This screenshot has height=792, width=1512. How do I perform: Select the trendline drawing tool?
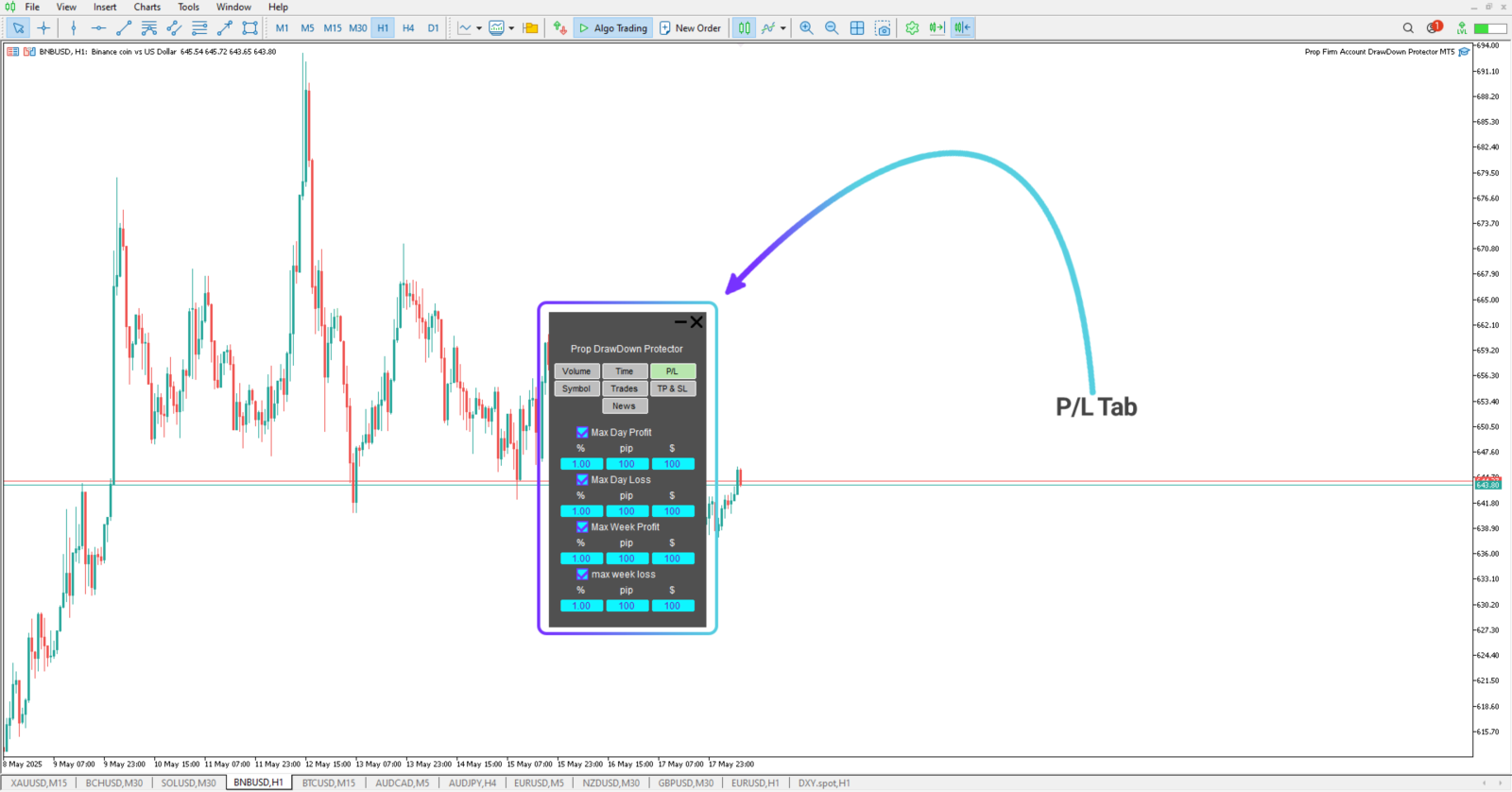click(x=124, y=28)
